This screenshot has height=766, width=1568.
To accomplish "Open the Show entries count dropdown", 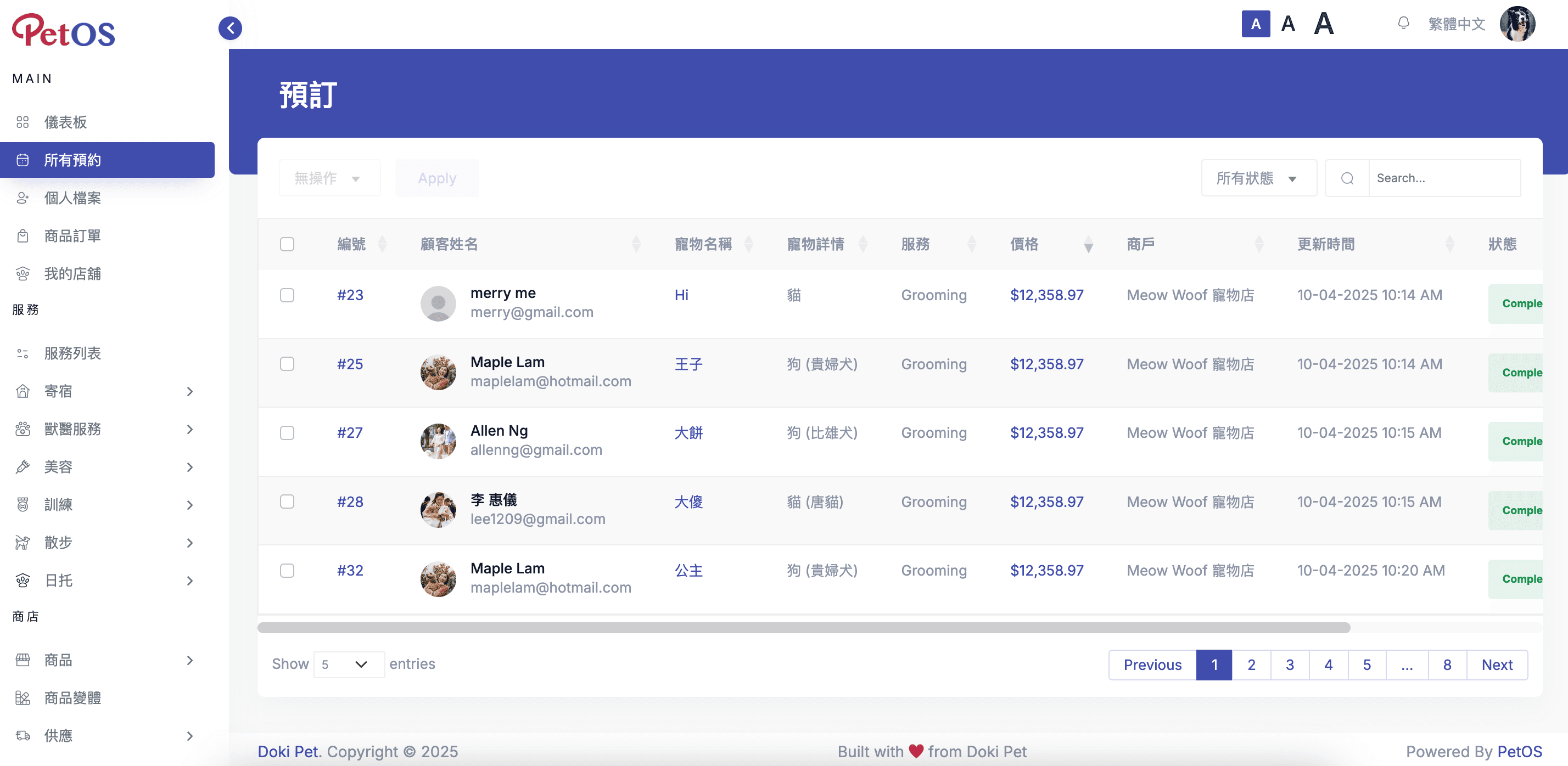I will 349,664.
